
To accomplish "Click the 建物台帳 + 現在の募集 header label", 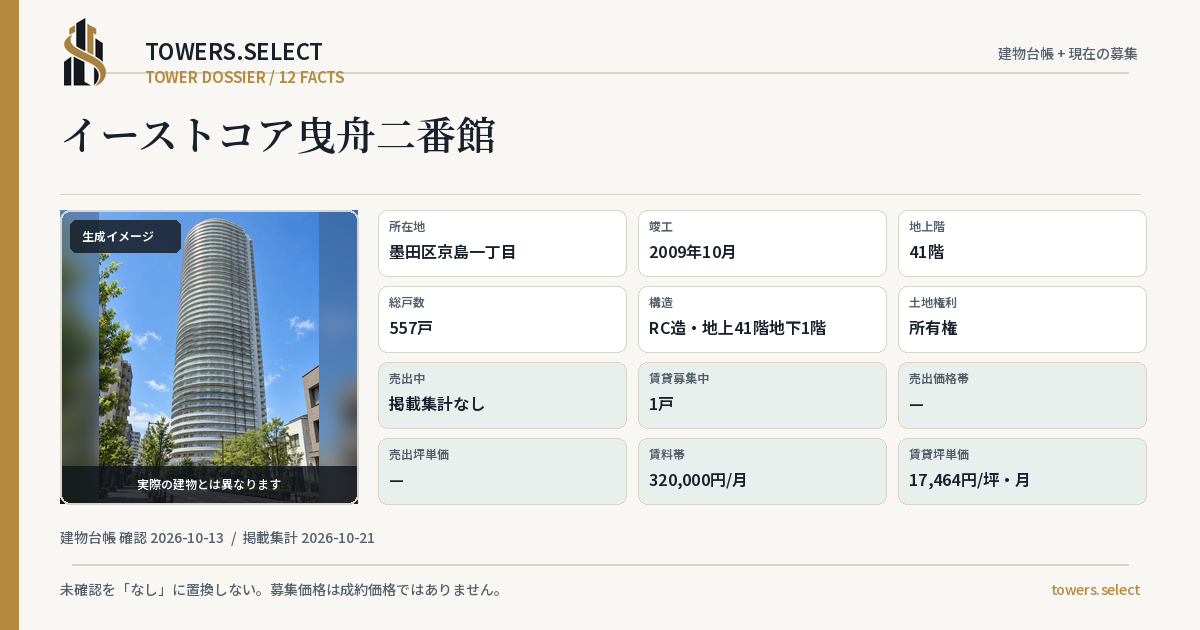I will [x=1068, y=54].
